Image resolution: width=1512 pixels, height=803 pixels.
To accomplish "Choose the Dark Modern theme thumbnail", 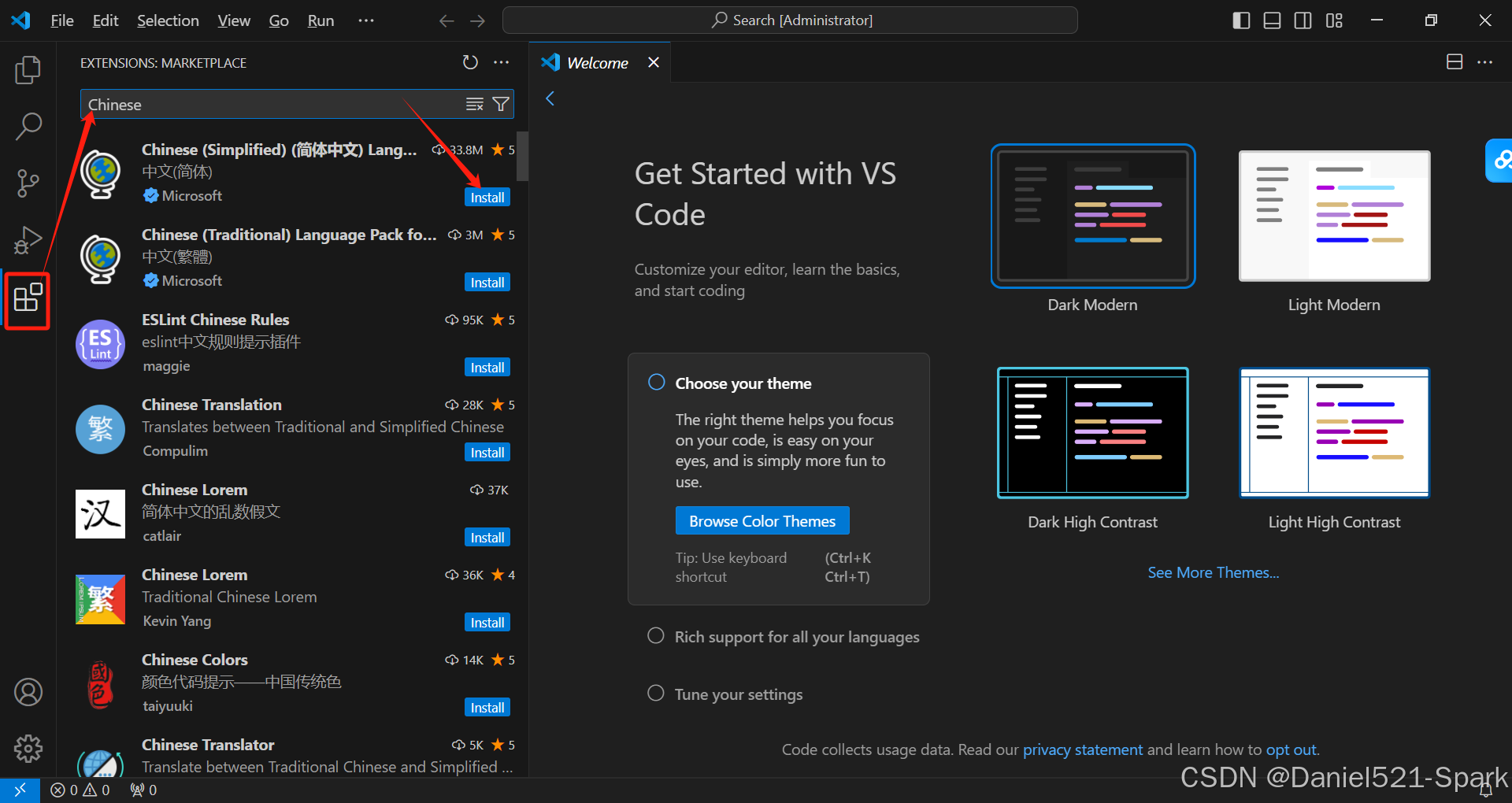I will click(x=1092, y=216).
